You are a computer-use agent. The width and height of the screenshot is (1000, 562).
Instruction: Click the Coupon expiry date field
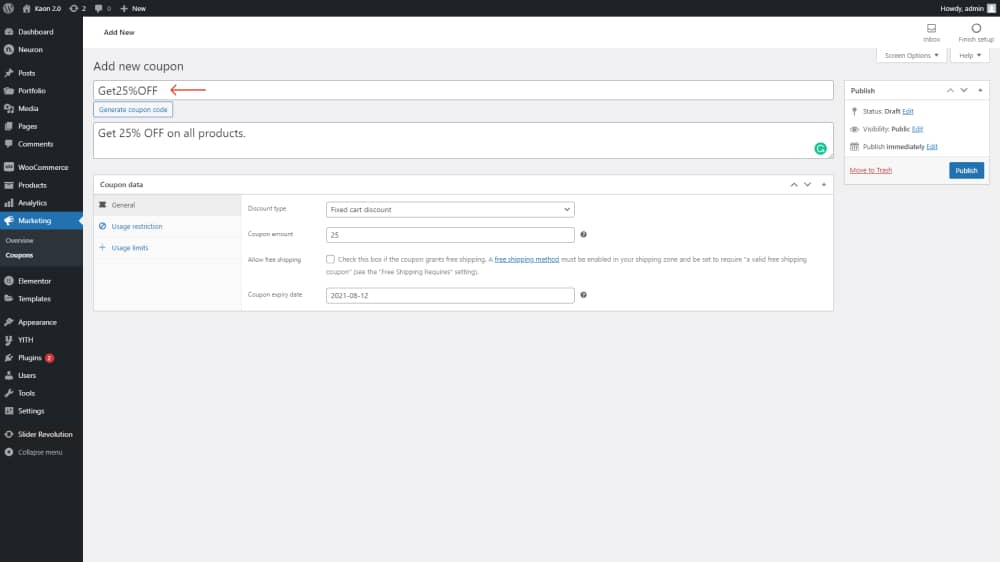coord(450,296)
